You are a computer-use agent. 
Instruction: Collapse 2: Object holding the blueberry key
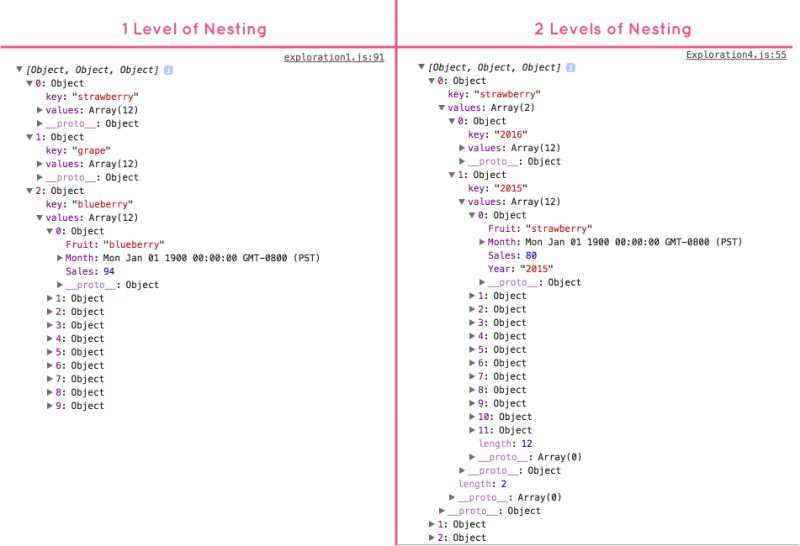[x=30, y=191]
